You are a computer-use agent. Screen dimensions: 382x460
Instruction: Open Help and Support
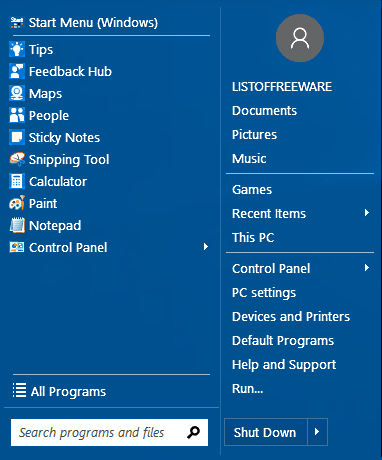284,365
